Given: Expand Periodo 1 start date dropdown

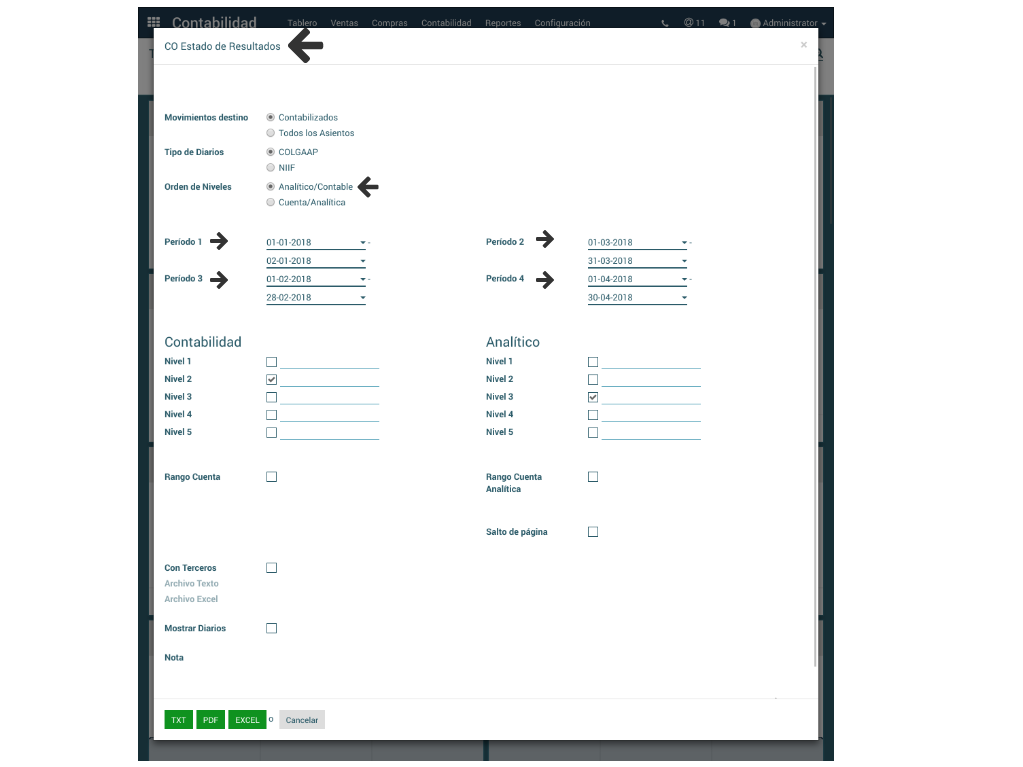Looking at the screenshot, I should coord(362,243).
